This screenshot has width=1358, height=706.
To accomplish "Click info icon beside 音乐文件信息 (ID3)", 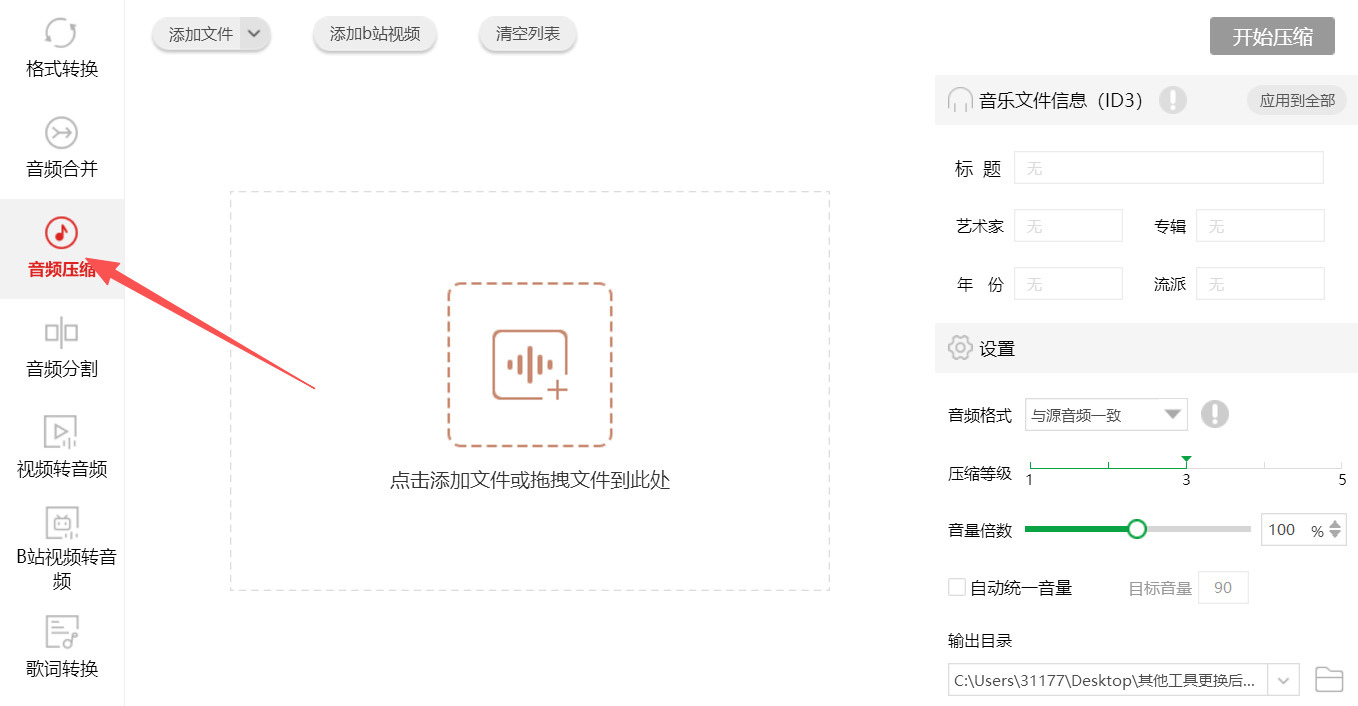I will [x=1172, y=100].
